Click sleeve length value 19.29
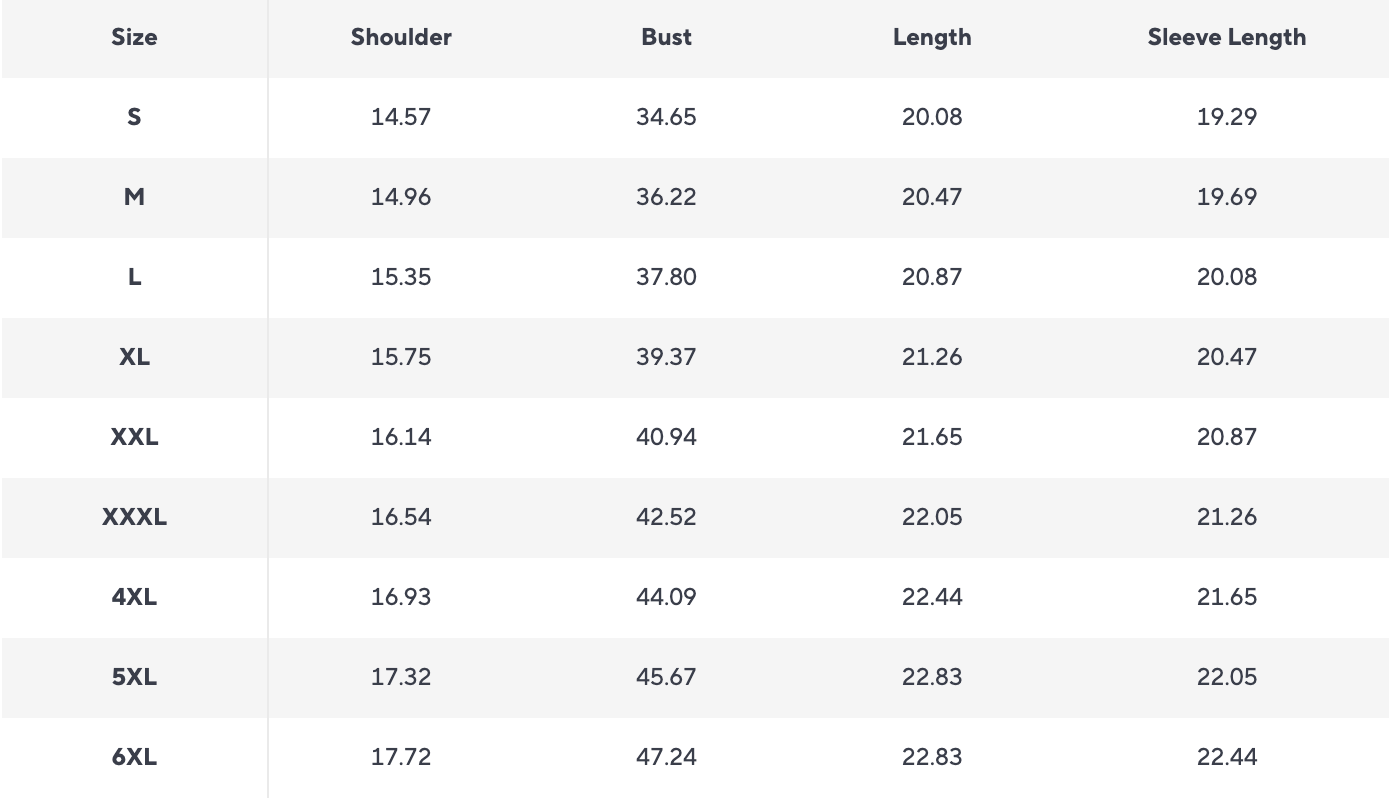Image resolution: width=1390 pixels, height=798 pixels. [x=1226, y=117]
